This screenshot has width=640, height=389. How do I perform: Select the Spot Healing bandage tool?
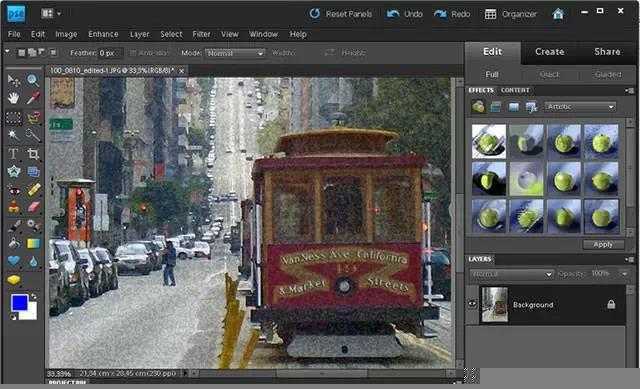pyautogui.click(x=33, y=190)
